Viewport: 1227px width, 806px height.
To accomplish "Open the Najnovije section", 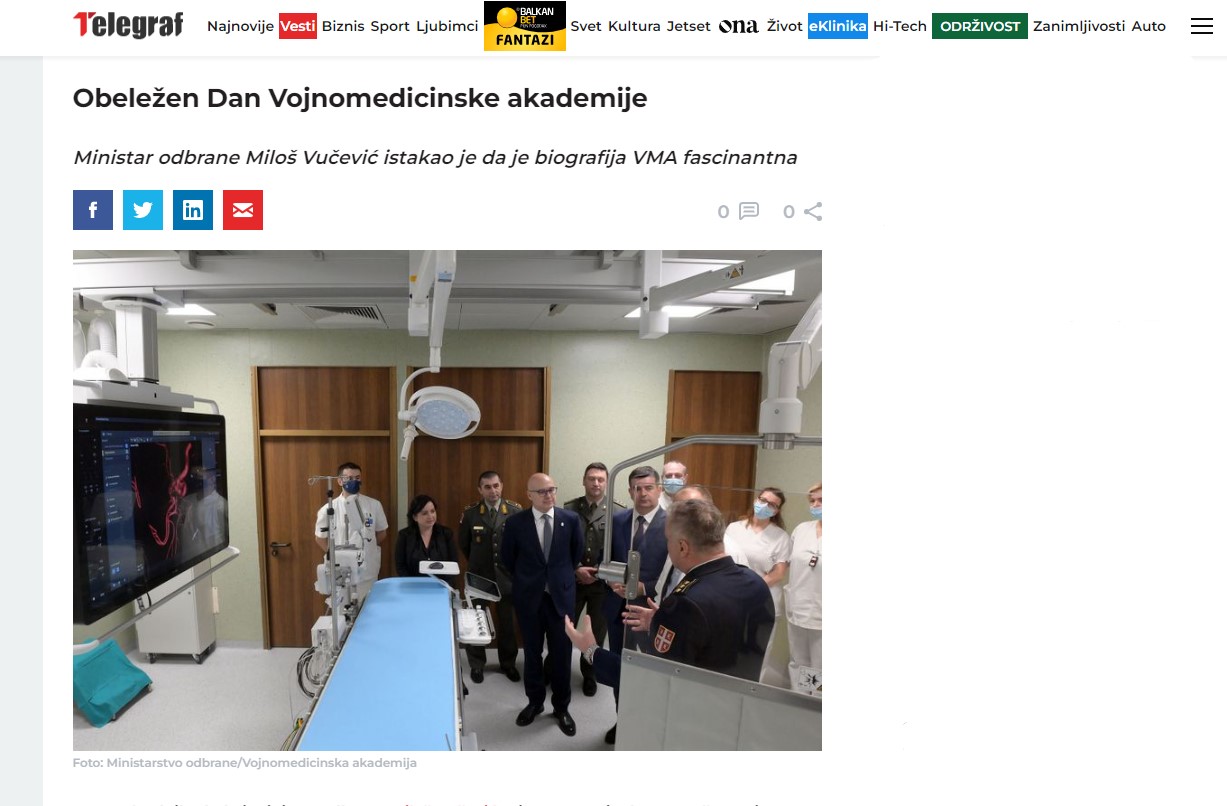I will 240,27.
